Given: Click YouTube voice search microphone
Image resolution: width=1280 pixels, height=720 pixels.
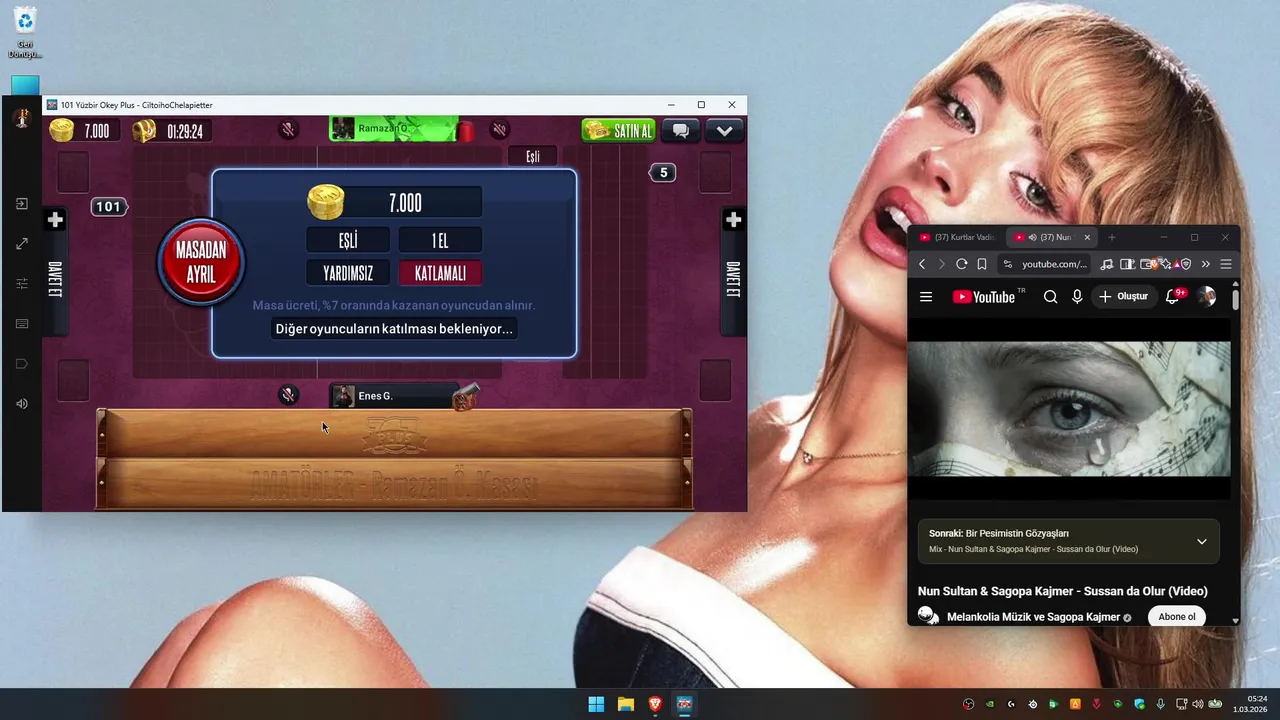Looking at the screenshot, I should (x=1077, y=297).
